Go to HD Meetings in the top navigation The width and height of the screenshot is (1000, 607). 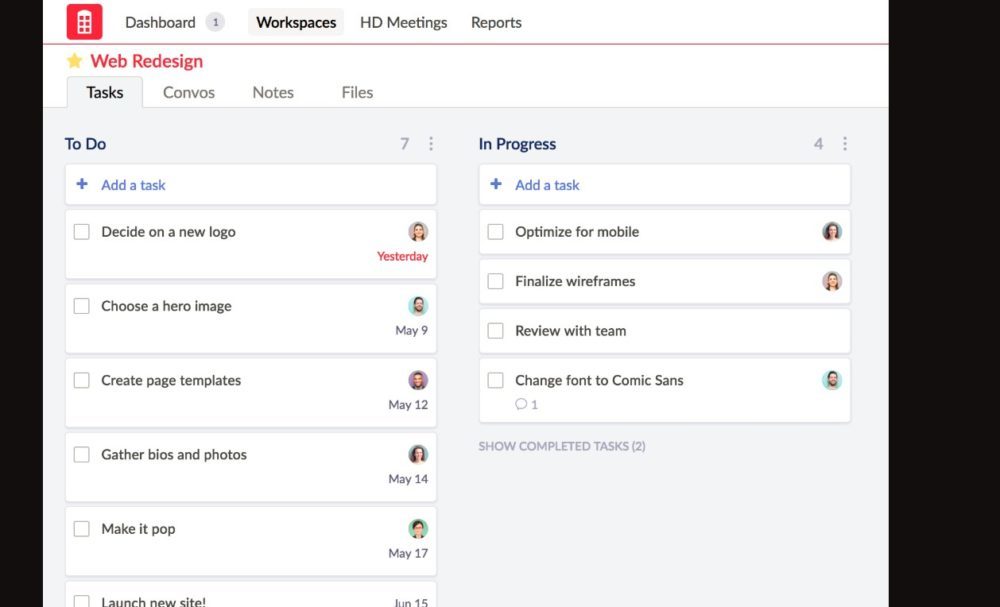pos(403,22)
